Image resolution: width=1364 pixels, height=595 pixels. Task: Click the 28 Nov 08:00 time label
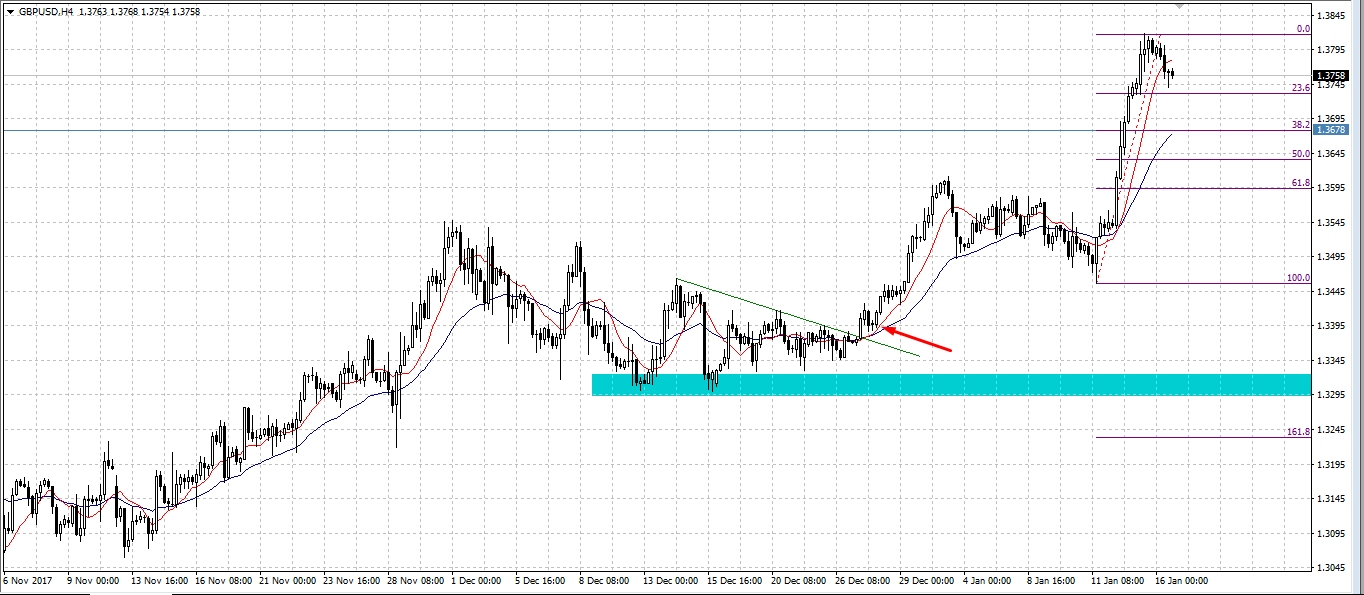point(415,580)
